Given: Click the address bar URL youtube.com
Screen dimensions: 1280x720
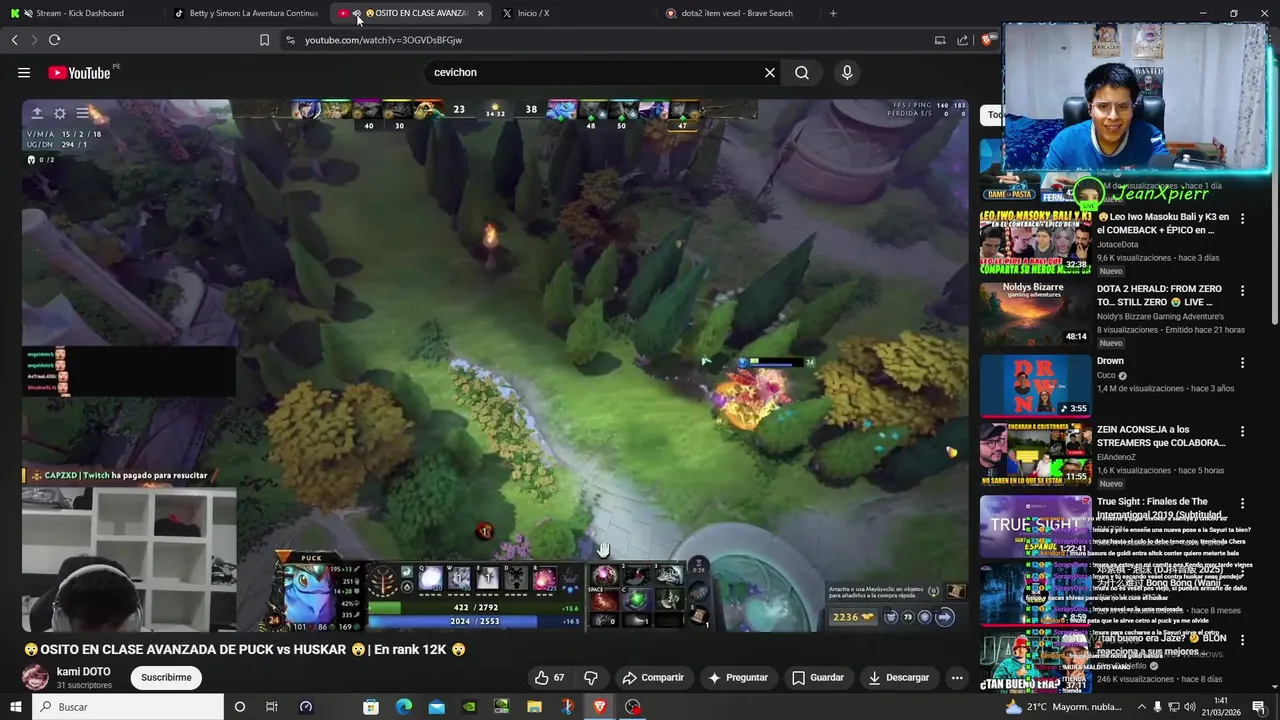Looking at the screenshot, I should click(x=383, y=40).
